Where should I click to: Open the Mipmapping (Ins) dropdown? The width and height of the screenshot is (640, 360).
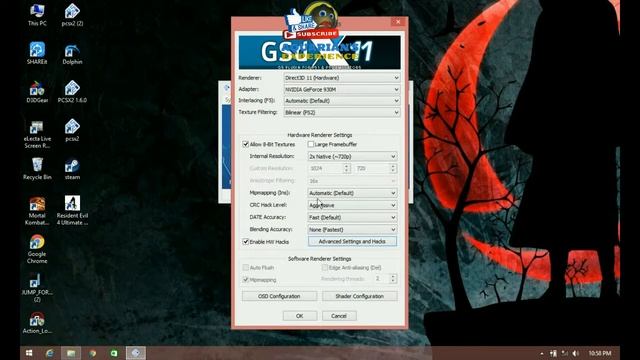(352, 193)
